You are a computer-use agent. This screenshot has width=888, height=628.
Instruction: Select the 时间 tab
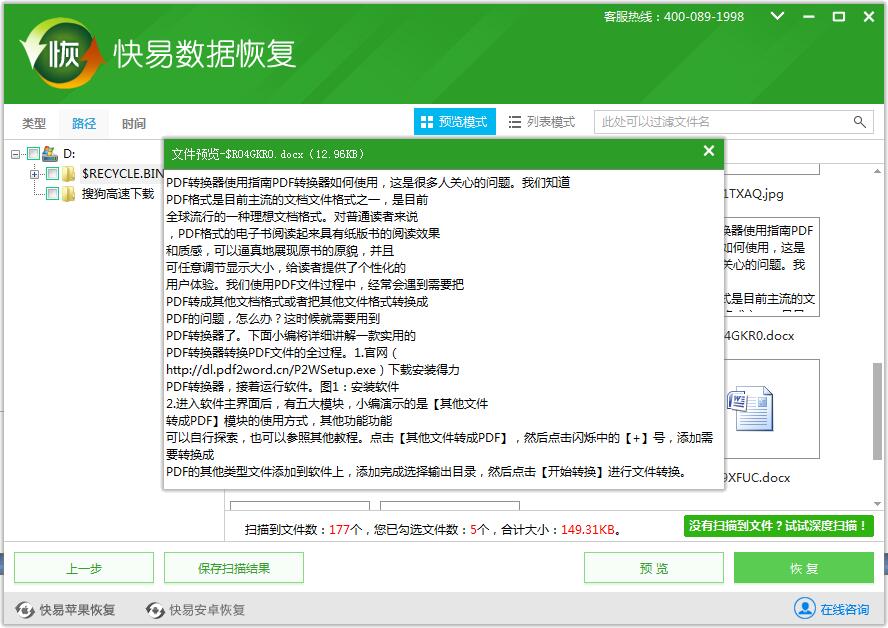click(x=134, y=124)
